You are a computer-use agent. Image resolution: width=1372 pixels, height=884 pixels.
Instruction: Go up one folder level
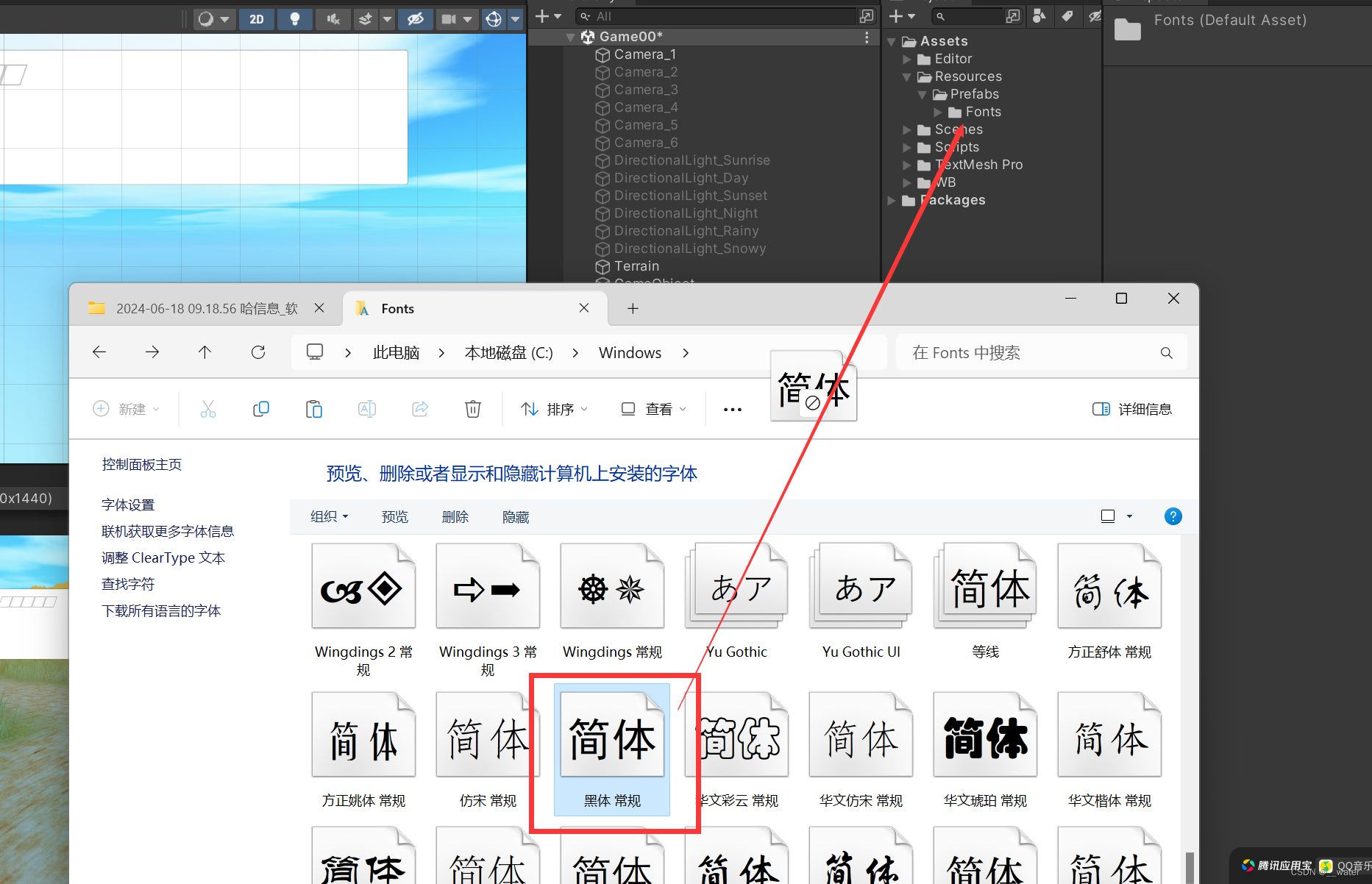click(x=205, y=352)
